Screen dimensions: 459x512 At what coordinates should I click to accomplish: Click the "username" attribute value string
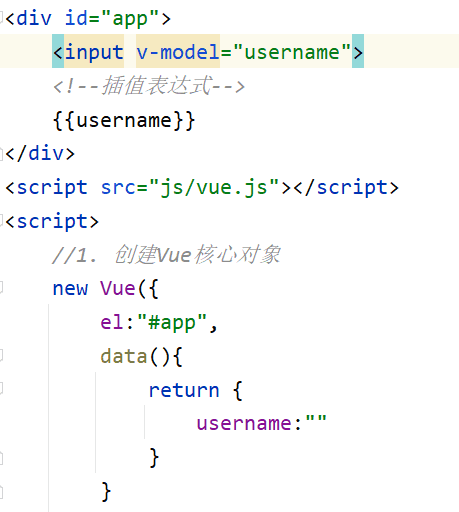point(292,52)
